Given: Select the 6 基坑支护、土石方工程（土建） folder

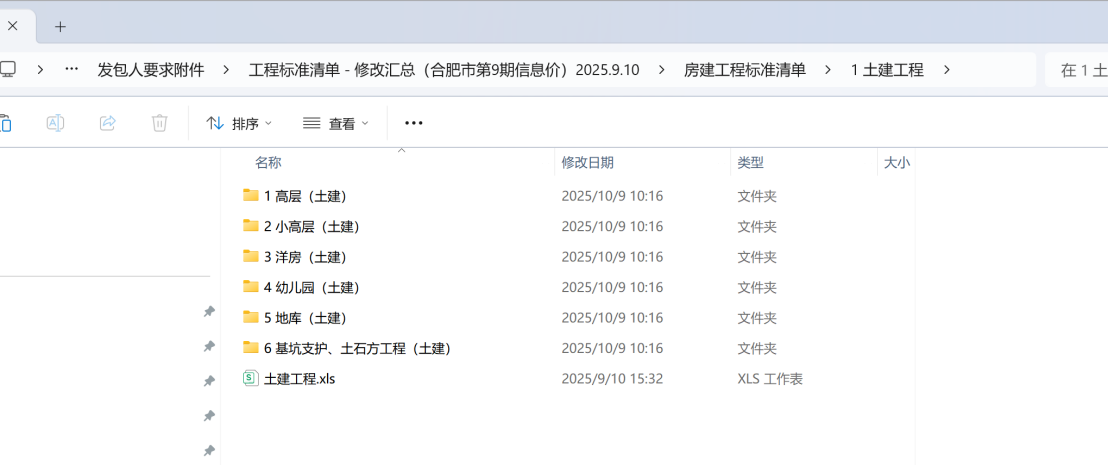Looking at the screenshot, I should click(357, 349).
